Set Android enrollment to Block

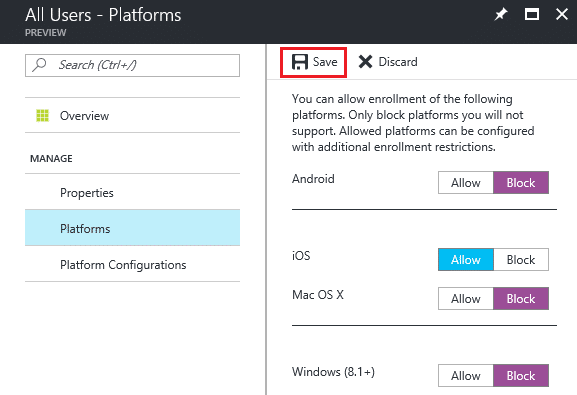coord(521,183)
